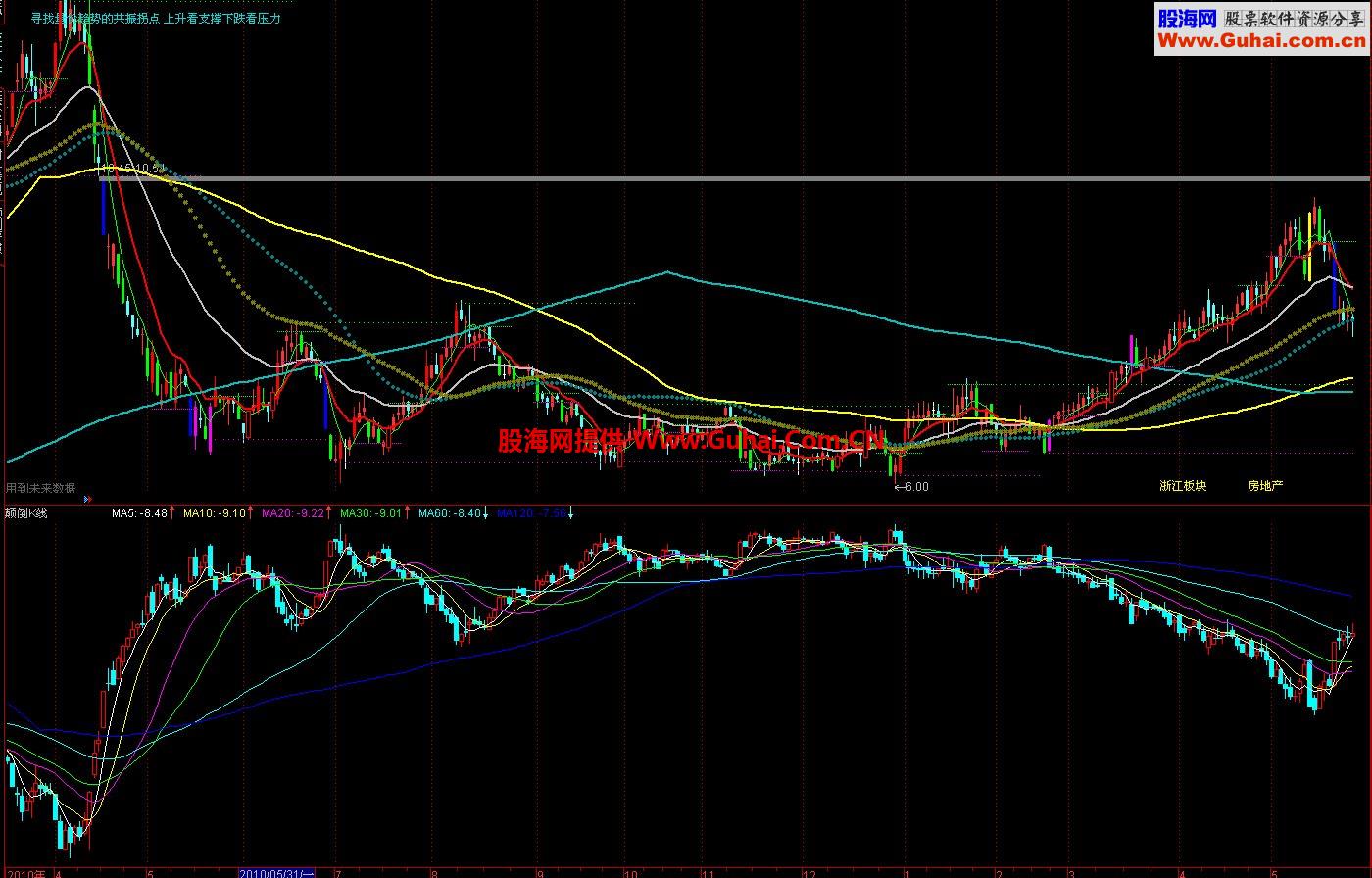Click the small double-arrow icon beside 用到未来数据
Viewport: 1372px width, 878px height.
point(87,499)
